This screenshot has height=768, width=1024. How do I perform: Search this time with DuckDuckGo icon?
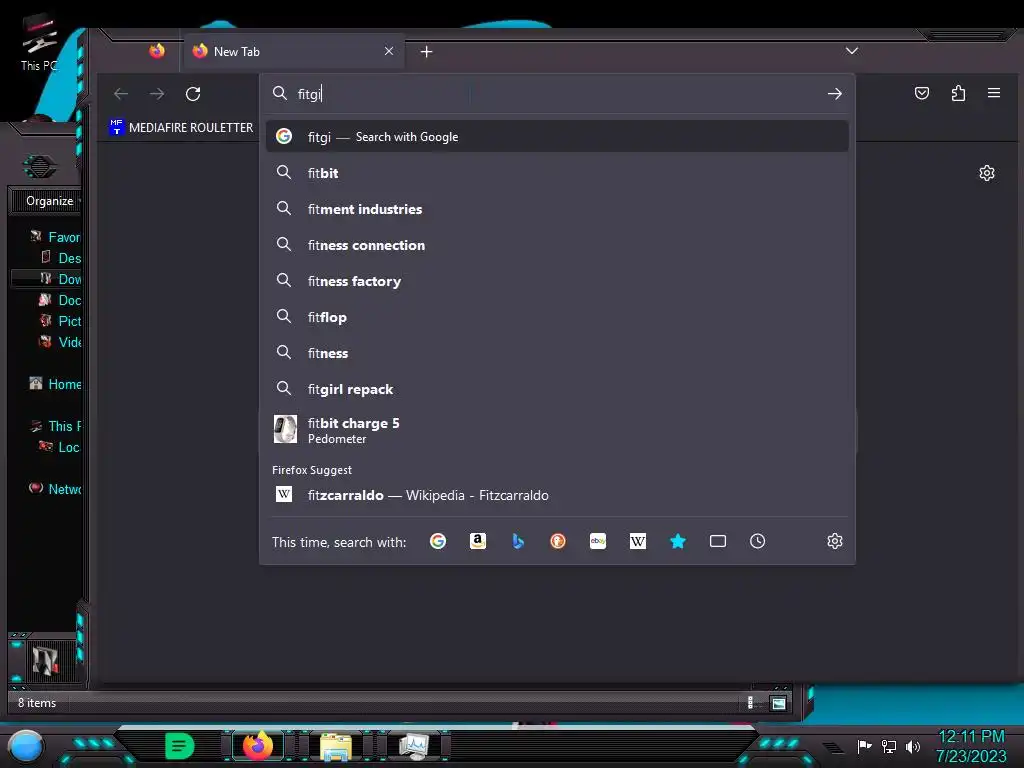coord(558,541)
